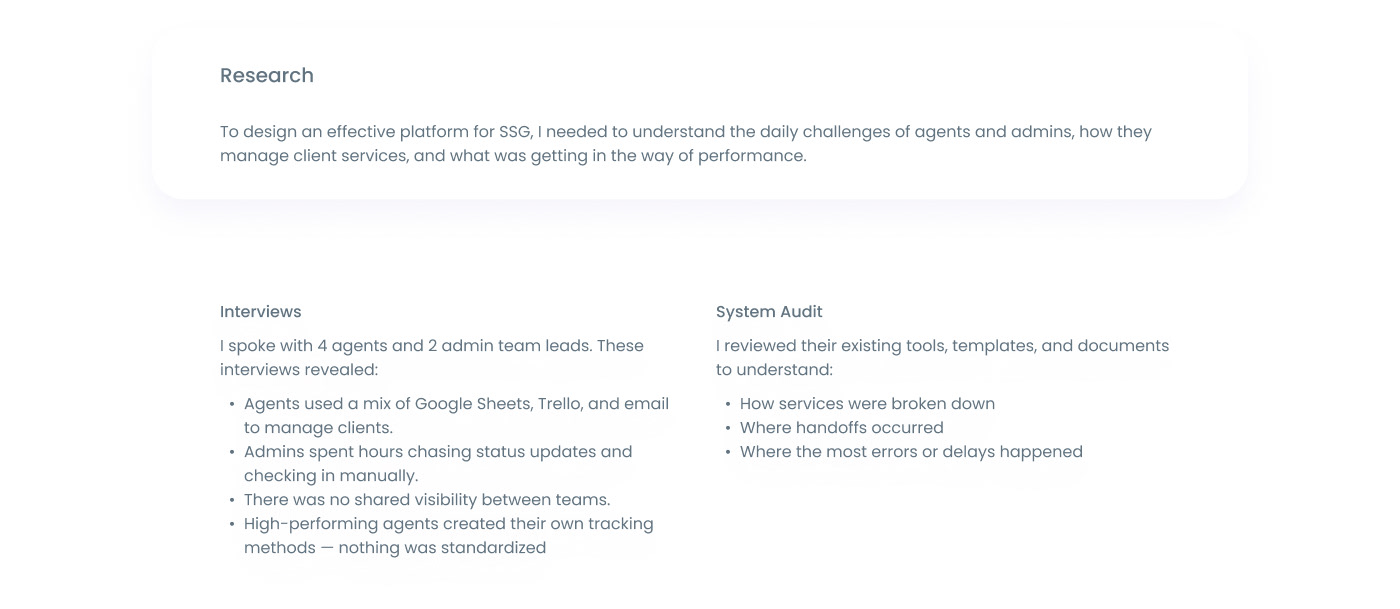Click the bullet dot beside Admins spent hours

click(x=232, y=452)
